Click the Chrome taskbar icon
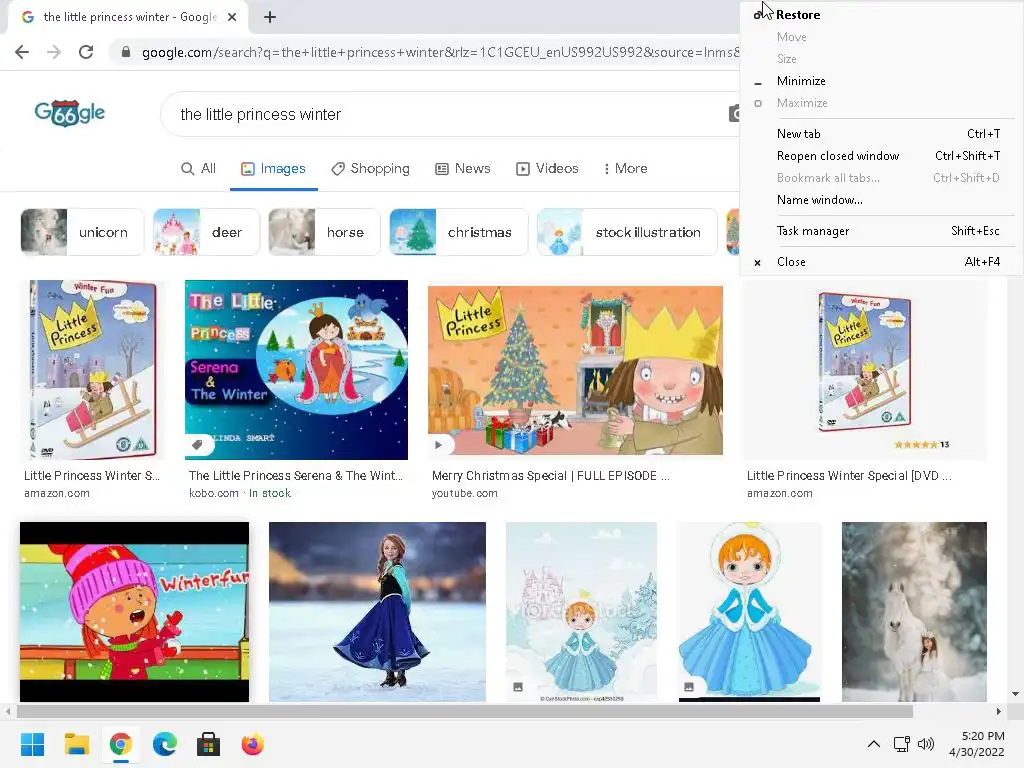The width and height of the screenshot is (1024, 768). [121, 744]
